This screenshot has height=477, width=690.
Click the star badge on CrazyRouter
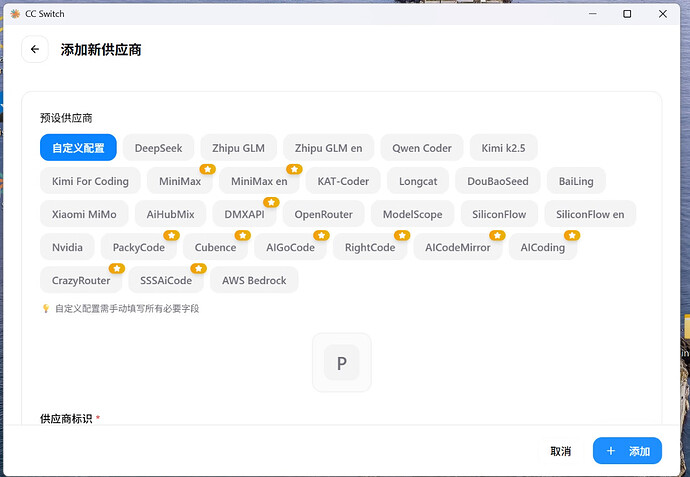point(117,268)
